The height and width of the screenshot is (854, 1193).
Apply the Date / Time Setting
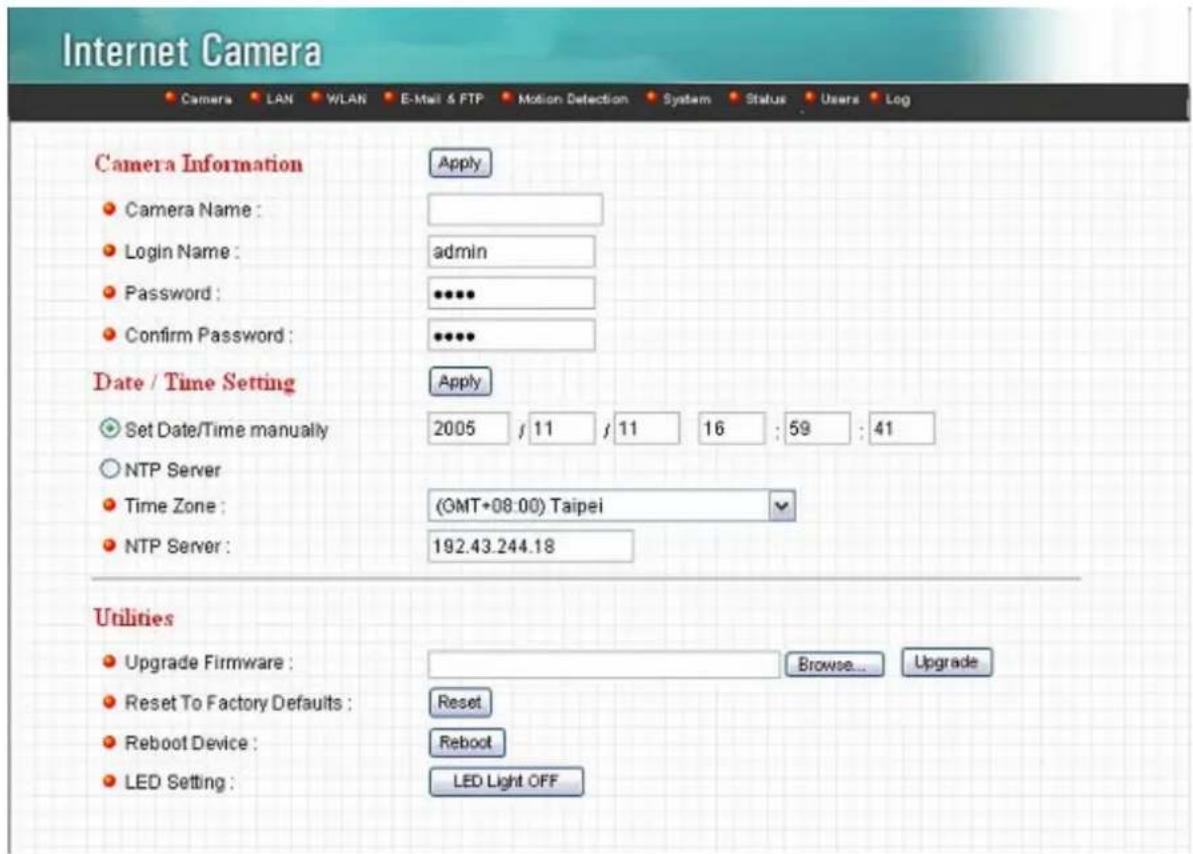(460, 381)
